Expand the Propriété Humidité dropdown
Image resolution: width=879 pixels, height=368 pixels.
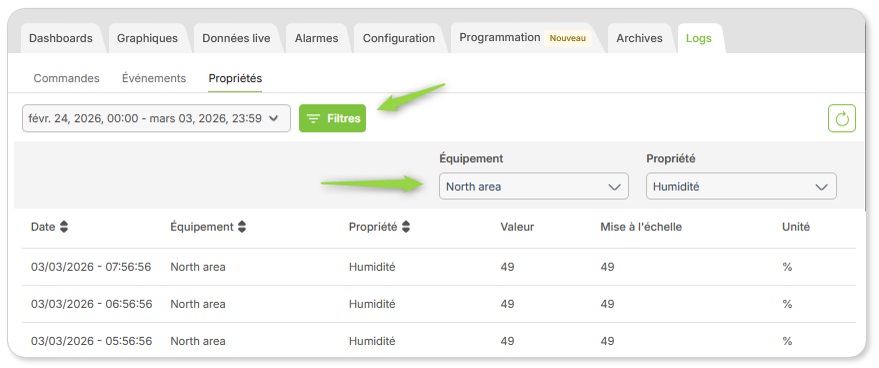click(741, 186)
